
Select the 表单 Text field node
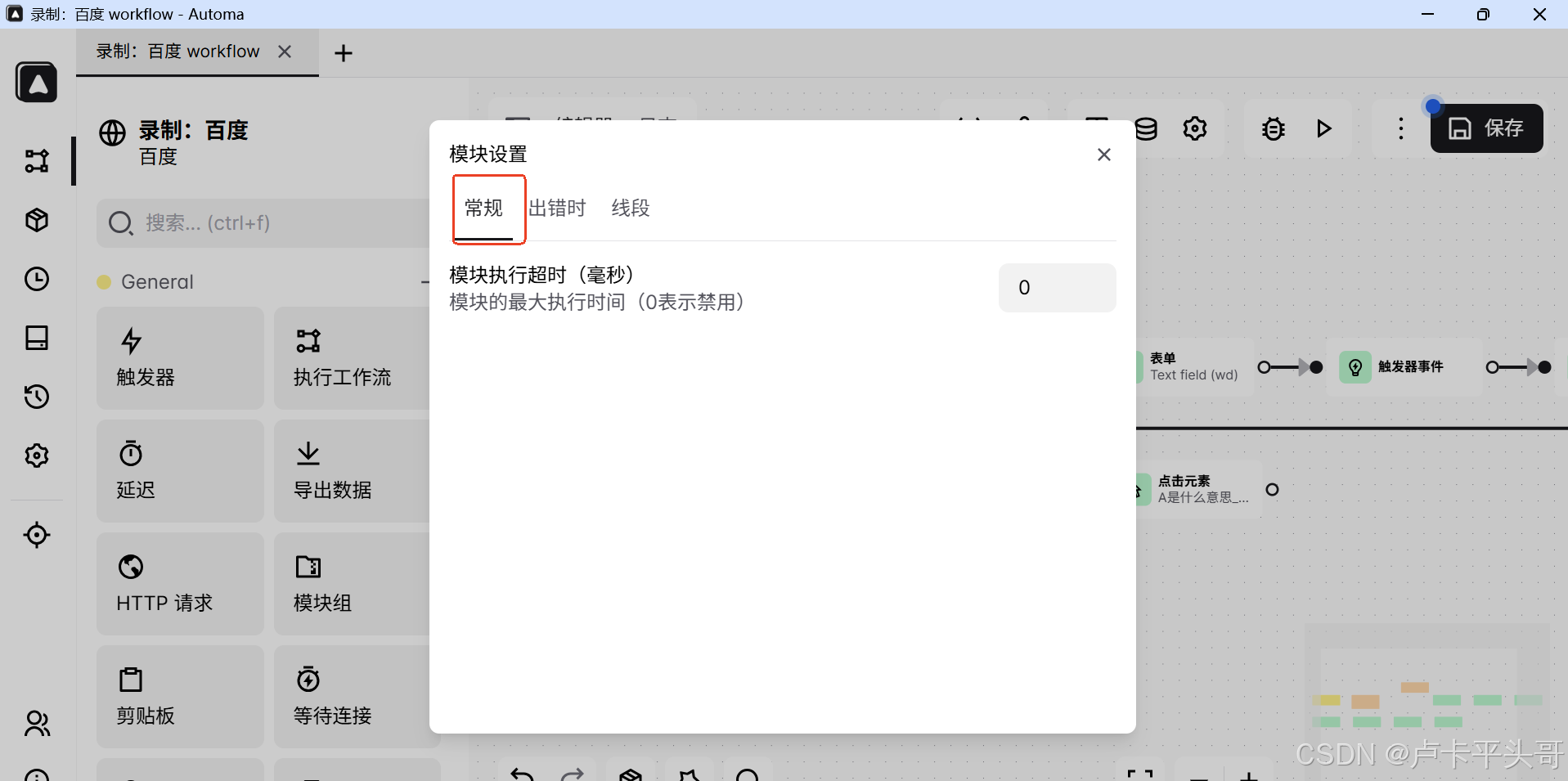coord(1194,366)
